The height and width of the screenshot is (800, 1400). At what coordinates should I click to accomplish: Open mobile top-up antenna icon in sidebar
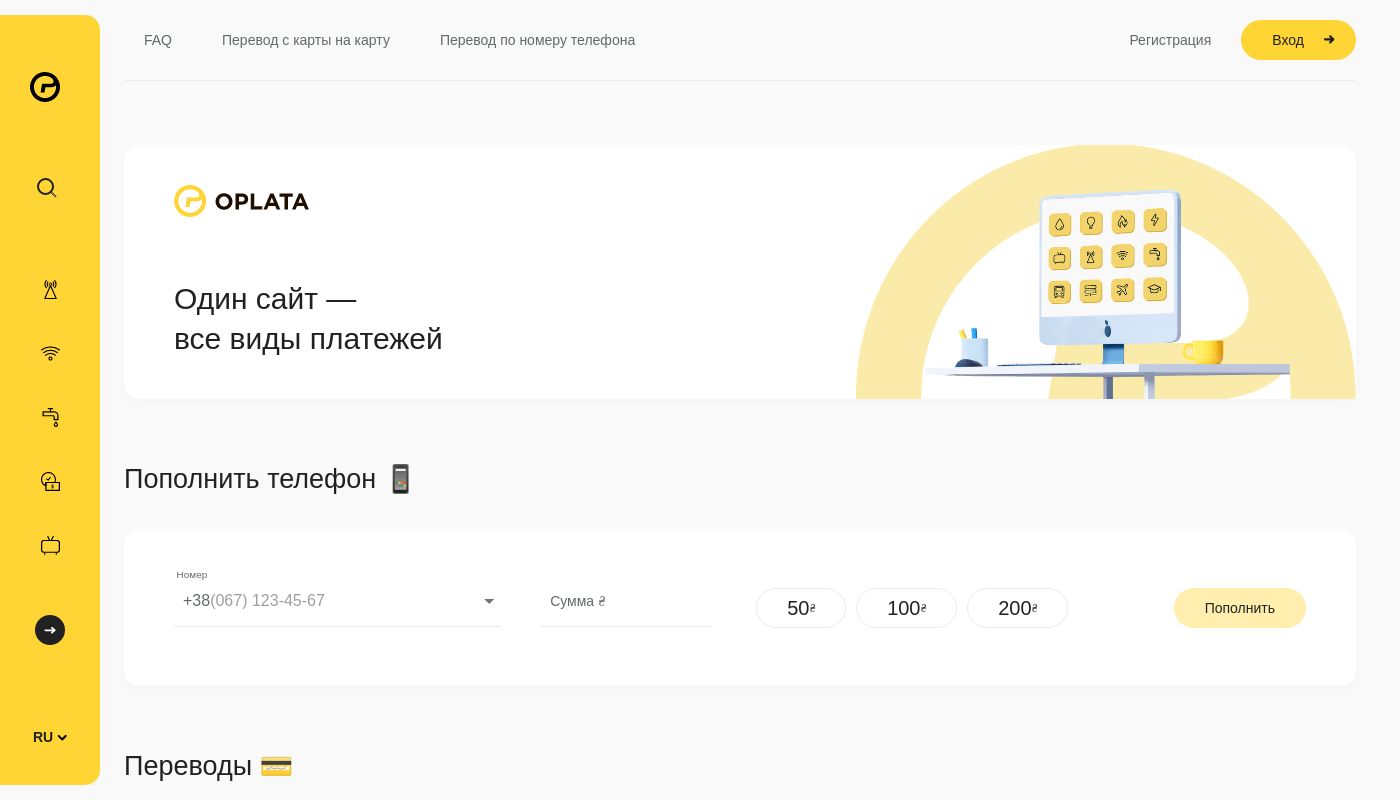pos(50,290)
